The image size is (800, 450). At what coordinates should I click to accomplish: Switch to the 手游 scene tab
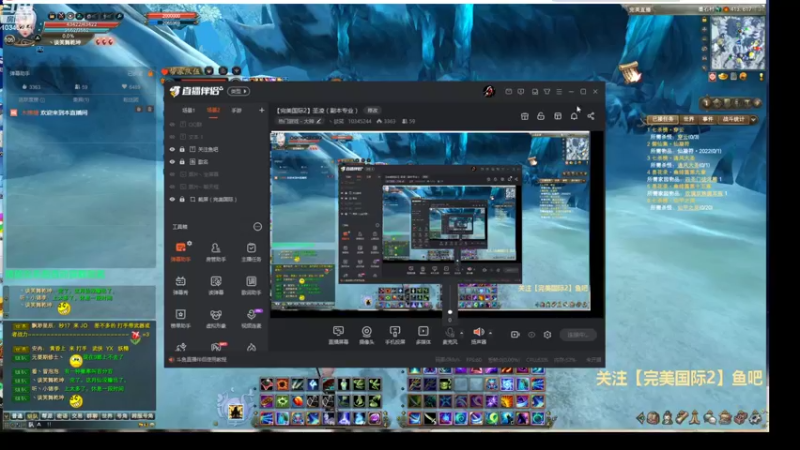pos(236,110)
